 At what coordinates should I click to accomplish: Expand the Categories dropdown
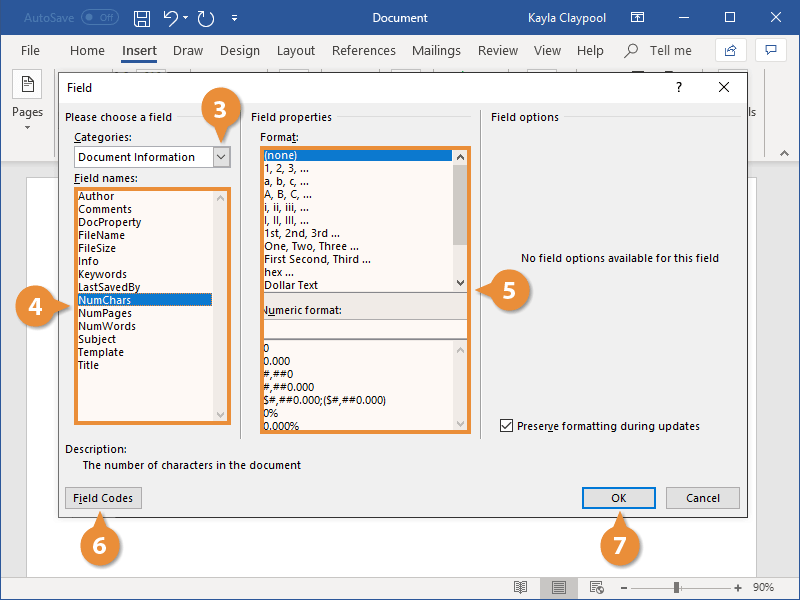pyautogui.click(x=222, y=157)
